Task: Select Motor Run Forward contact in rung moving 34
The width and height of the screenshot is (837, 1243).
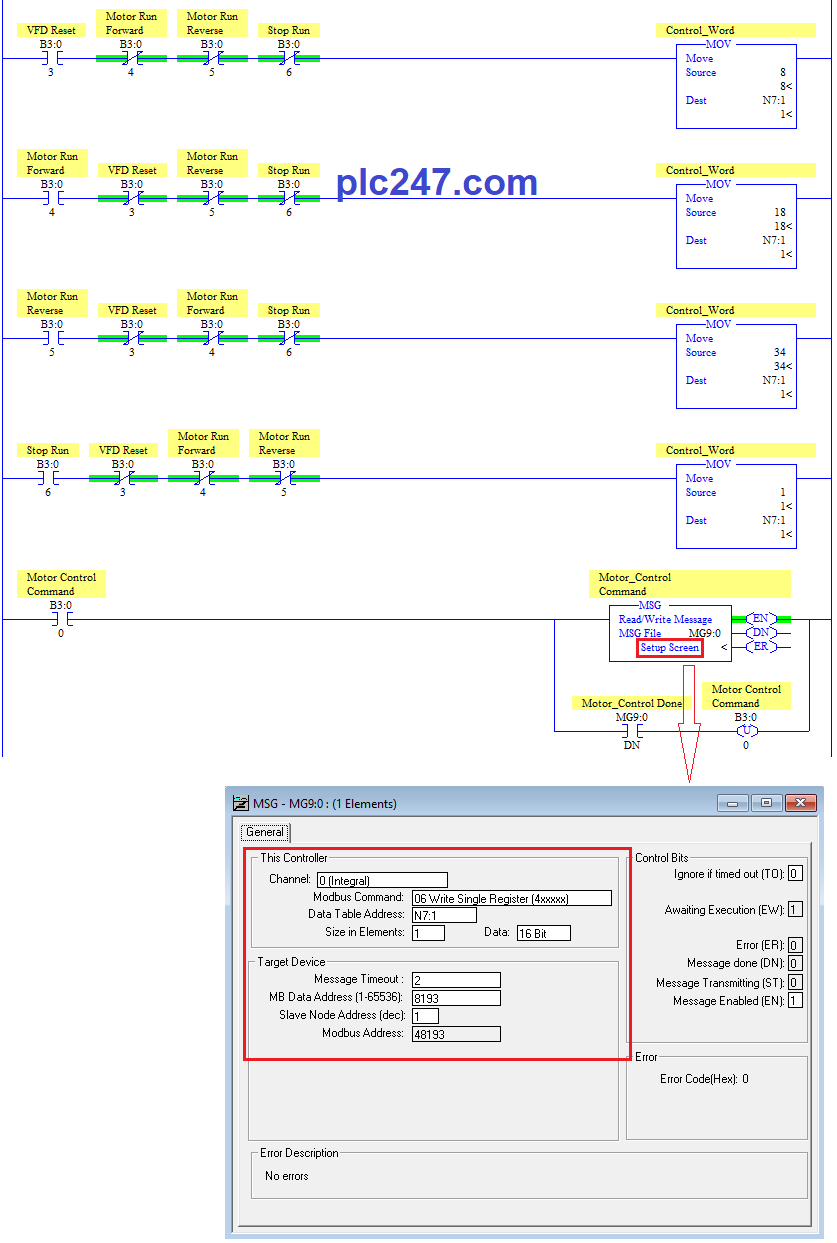Action: click(x=211, y=338)
